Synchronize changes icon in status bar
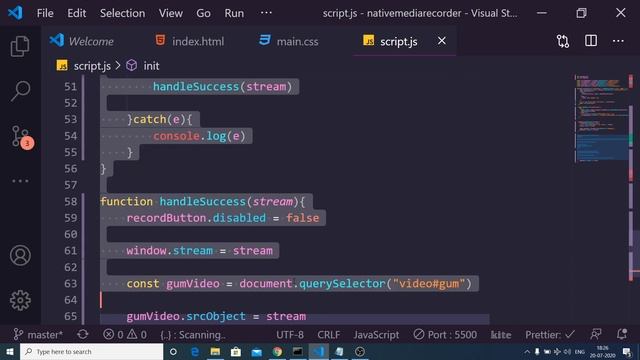Screen dimensions: 640x360 (82, 335)
